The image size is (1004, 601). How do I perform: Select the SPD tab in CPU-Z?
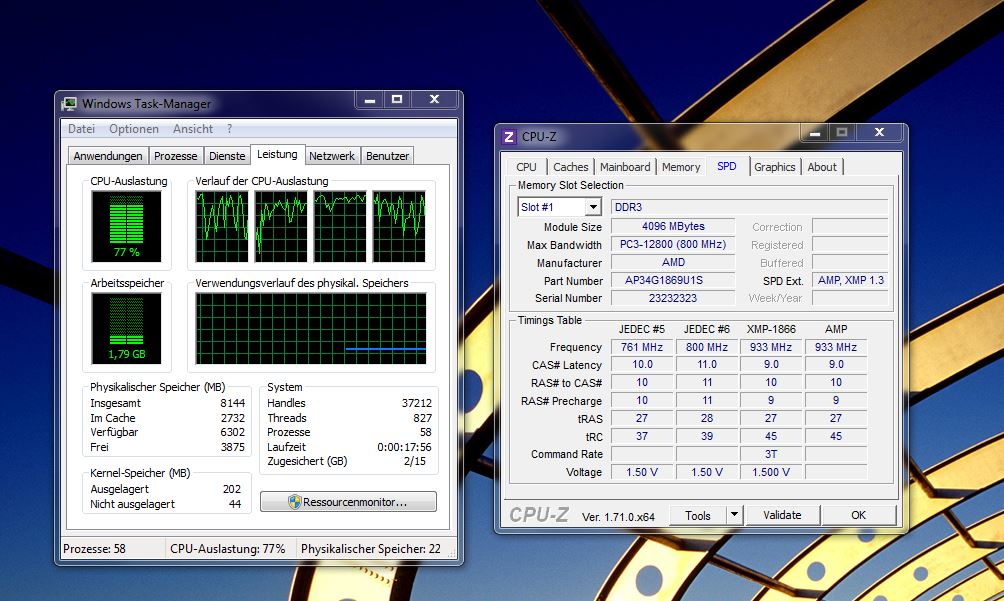click(x=727, y=166)
